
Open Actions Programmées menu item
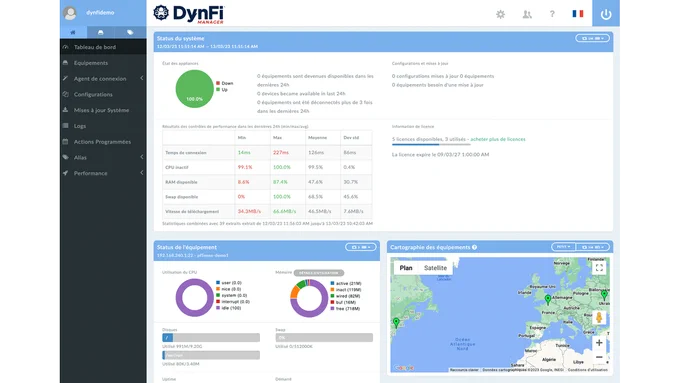pos(103,142)
